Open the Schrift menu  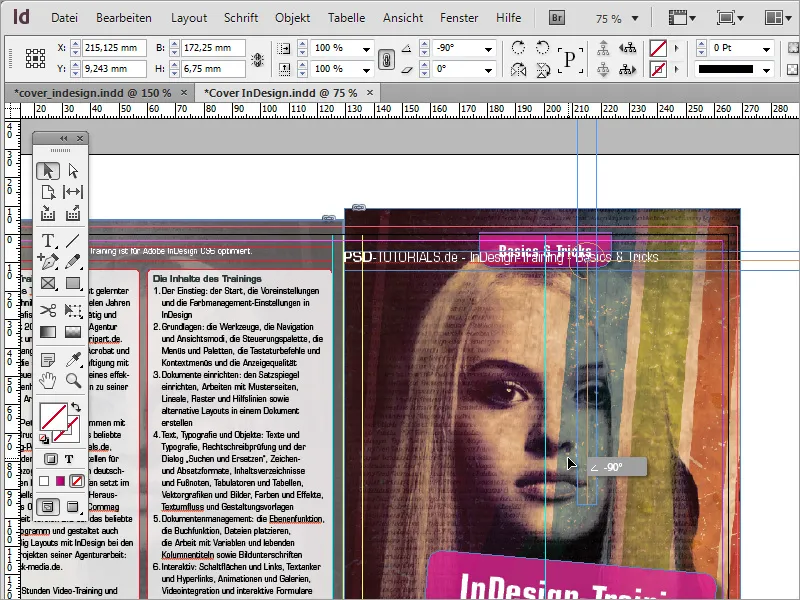[x=241, y=18]
